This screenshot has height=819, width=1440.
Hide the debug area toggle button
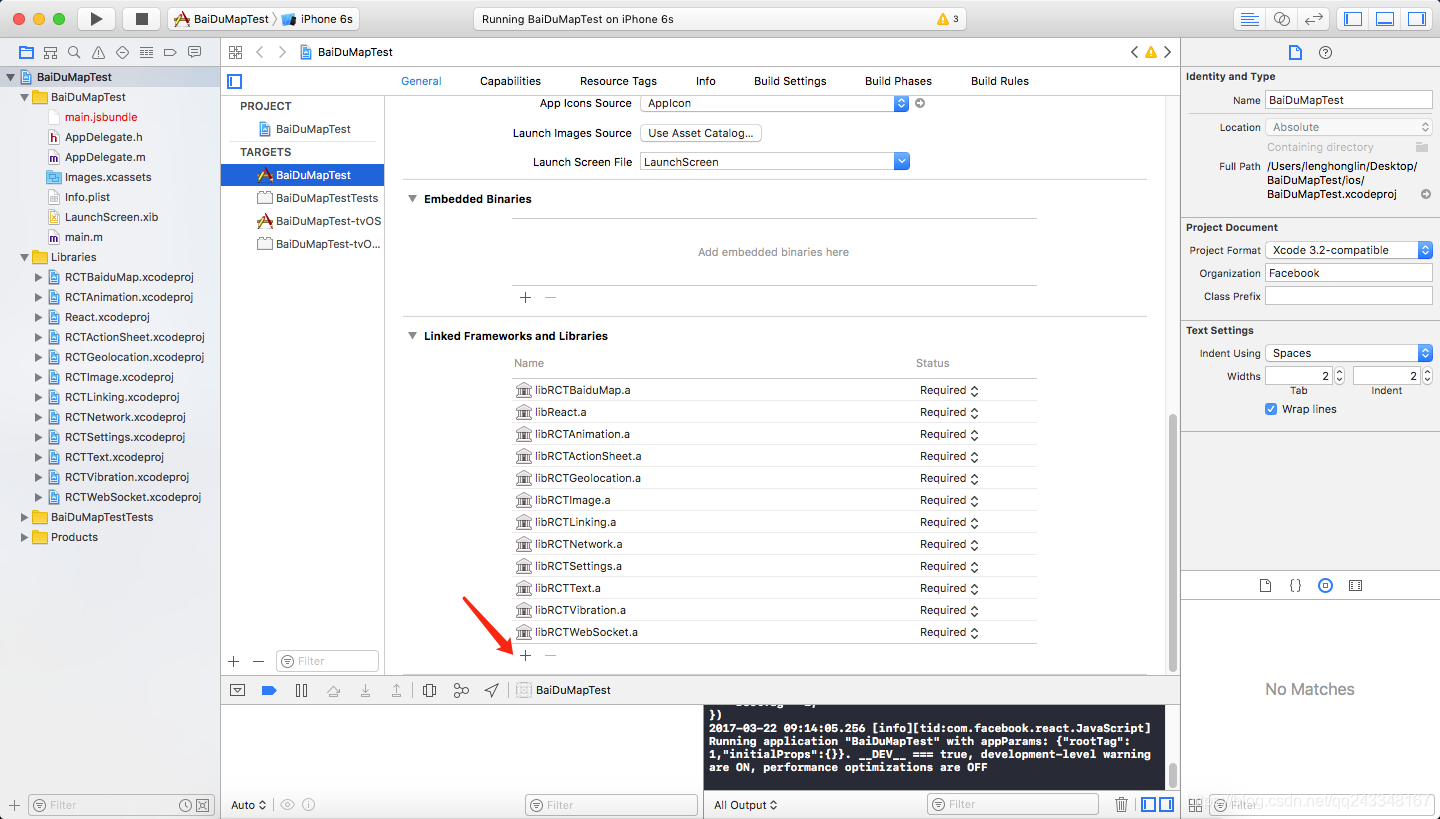237,690
